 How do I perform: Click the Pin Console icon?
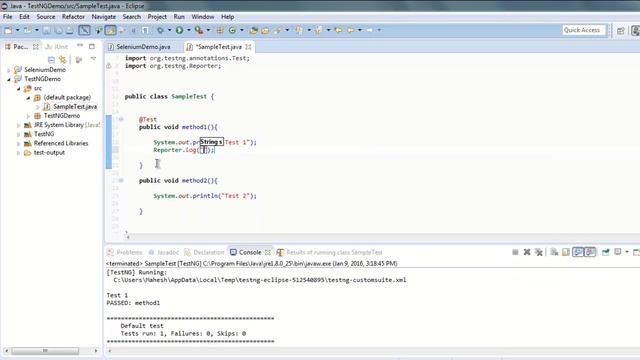[x=606, y=252]
